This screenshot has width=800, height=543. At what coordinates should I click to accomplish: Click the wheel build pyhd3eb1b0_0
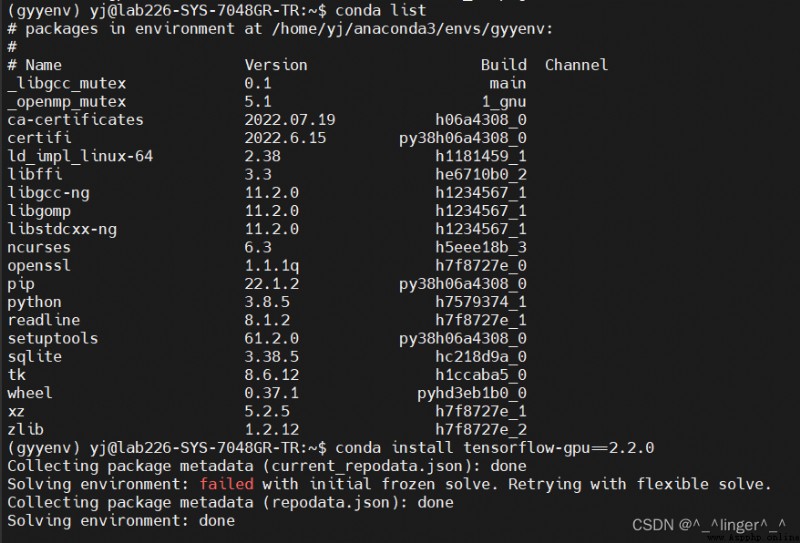click(471, 393)
